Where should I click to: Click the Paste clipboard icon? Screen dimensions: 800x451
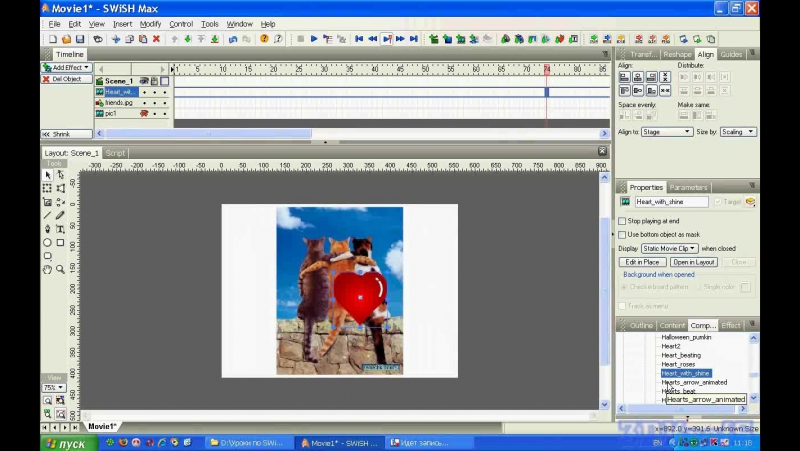click(143, 39)
